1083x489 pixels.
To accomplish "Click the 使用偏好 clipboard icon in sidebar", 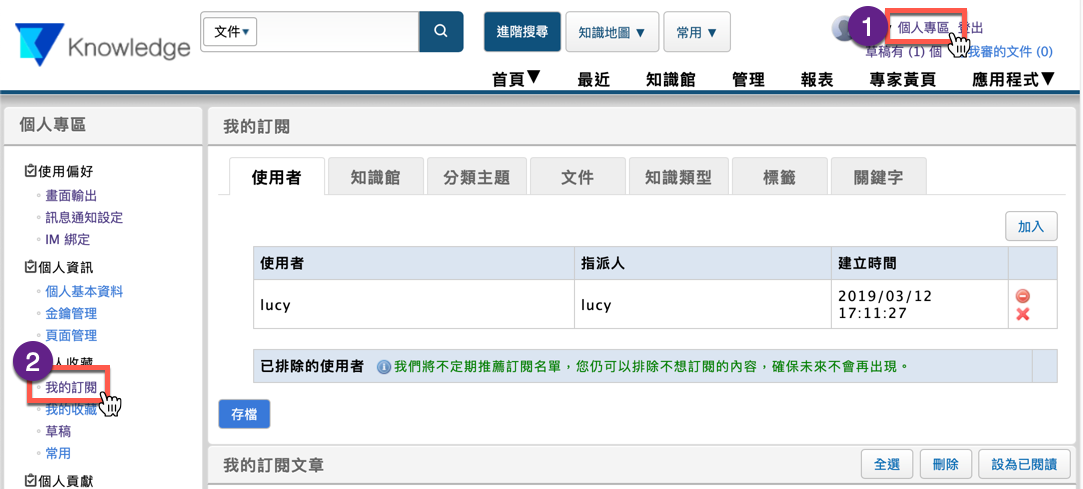I will [30, 172].
